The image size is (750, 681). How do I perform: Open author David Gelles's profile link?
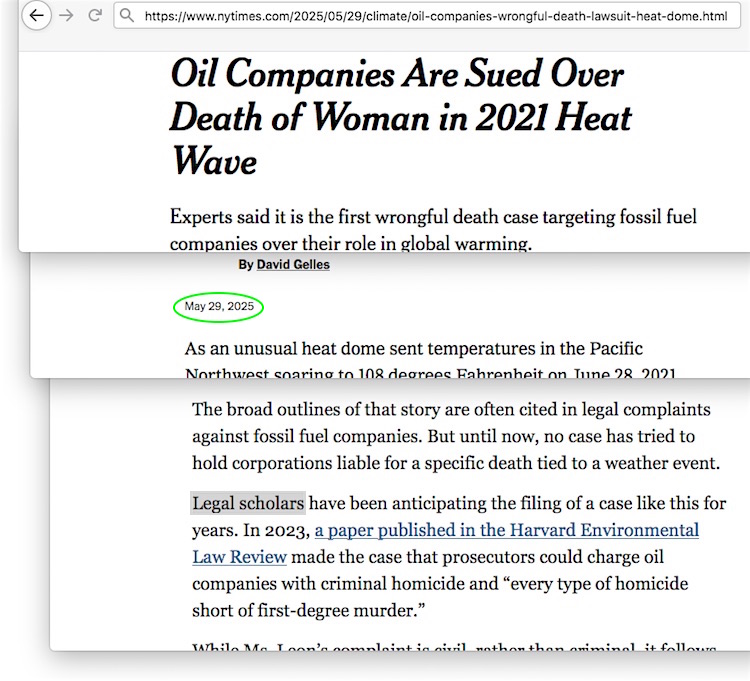(x=292, y=265)
